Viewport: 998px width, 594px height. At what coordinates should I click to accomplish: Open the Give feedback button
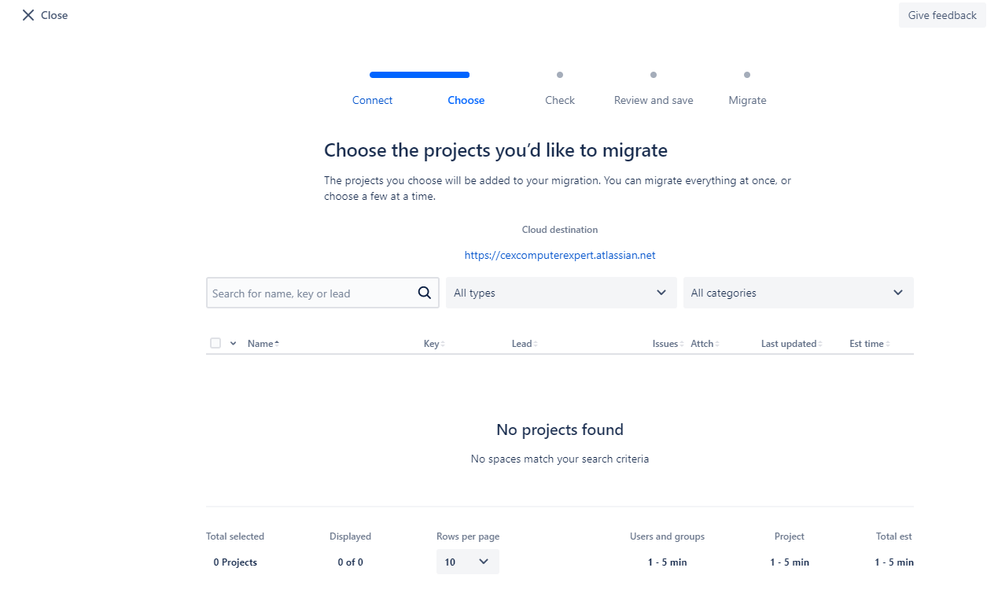[x=942, y=15]
